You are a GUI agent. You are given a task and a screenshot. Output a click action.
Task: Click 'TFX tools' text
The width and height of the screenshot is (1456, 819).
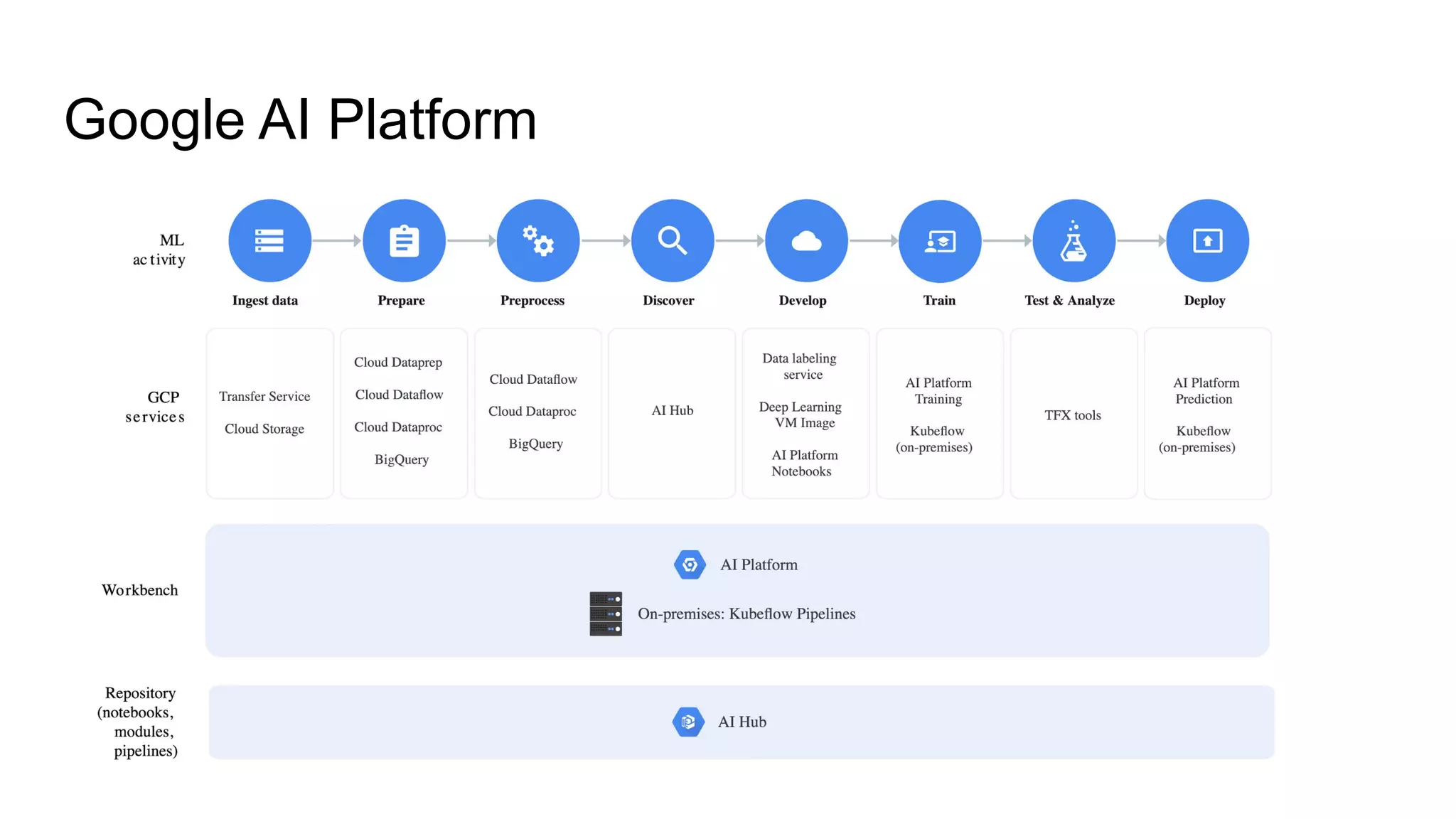click(1073, 415)
